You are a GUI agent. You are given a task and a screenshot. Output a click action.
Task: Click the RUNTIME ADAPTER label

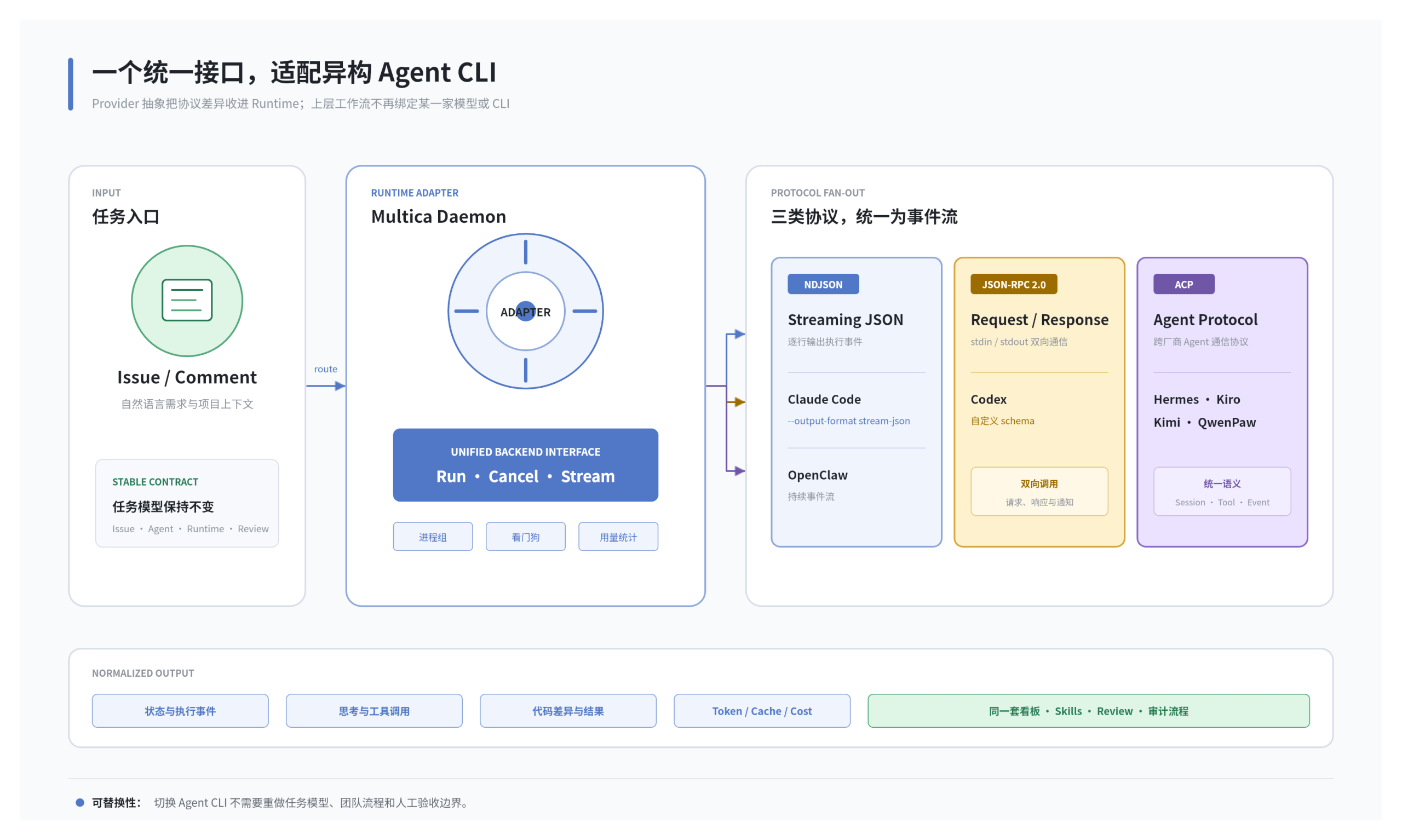pyautogui.click(x=415, y=192)
